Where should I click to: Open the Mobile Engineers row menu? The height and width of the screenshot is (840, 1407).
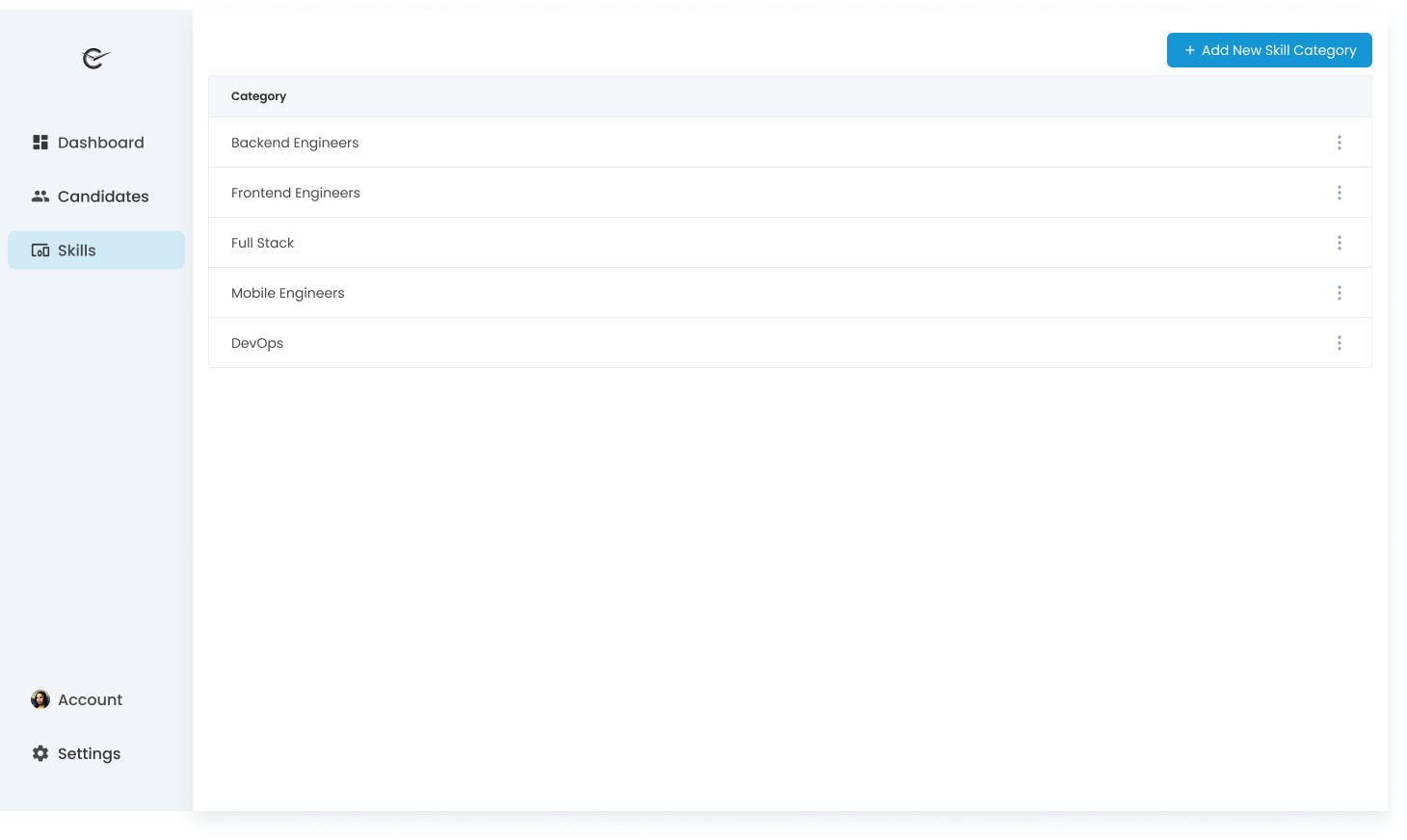(1340, 292)
